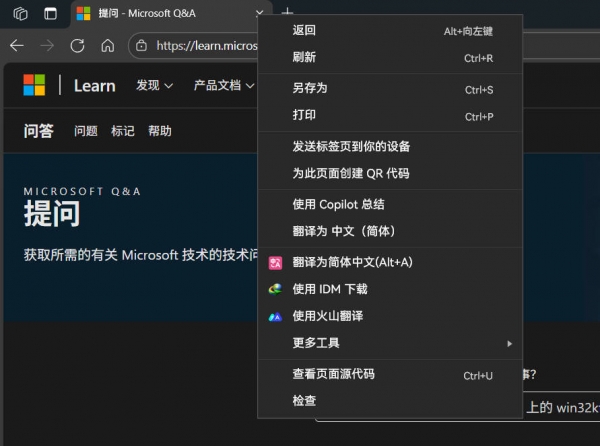Image resolution: width=600 pixels, height=446 pixels.
Task: Open the 问题 link in the Q&A navigation
Action: pos(86,131)
